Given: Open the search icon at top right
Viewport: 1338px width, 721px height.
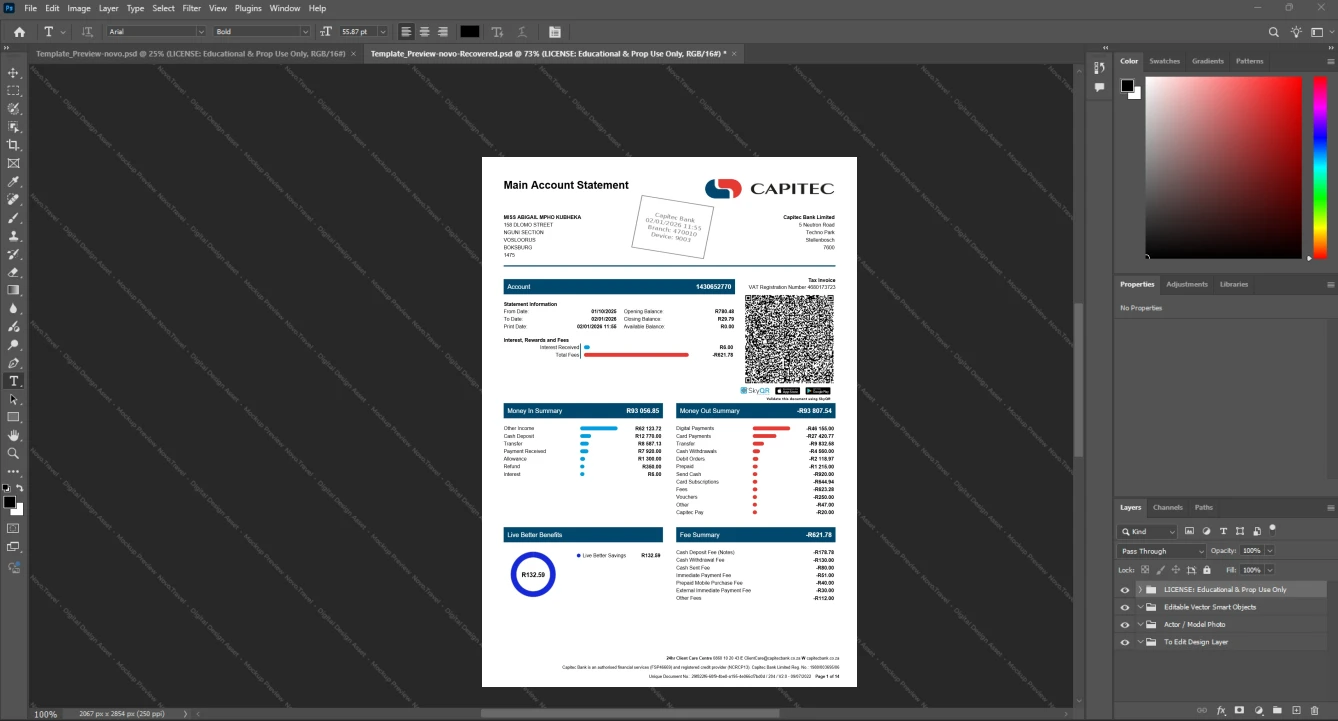Looking at the screenshot, I should click(x=1274, y=32).
